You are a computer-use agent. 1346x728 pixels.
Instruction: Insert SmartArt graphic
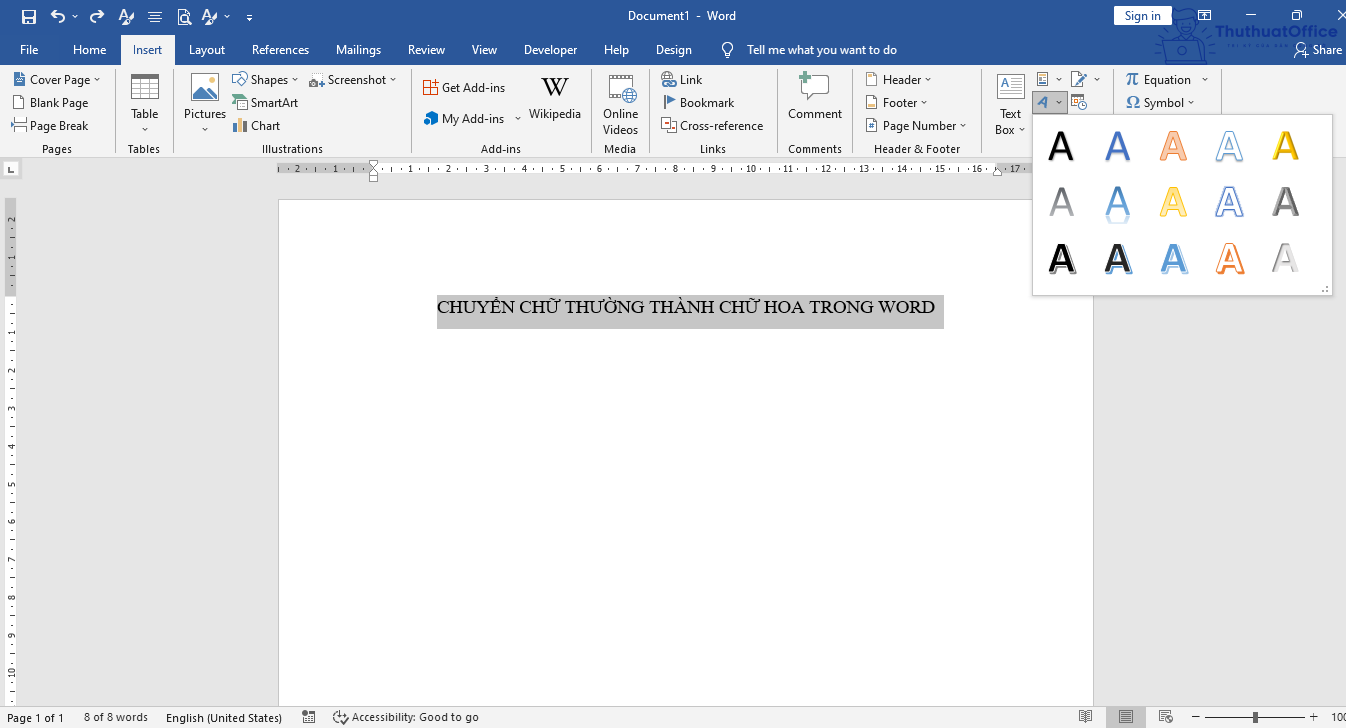point(265,102)
